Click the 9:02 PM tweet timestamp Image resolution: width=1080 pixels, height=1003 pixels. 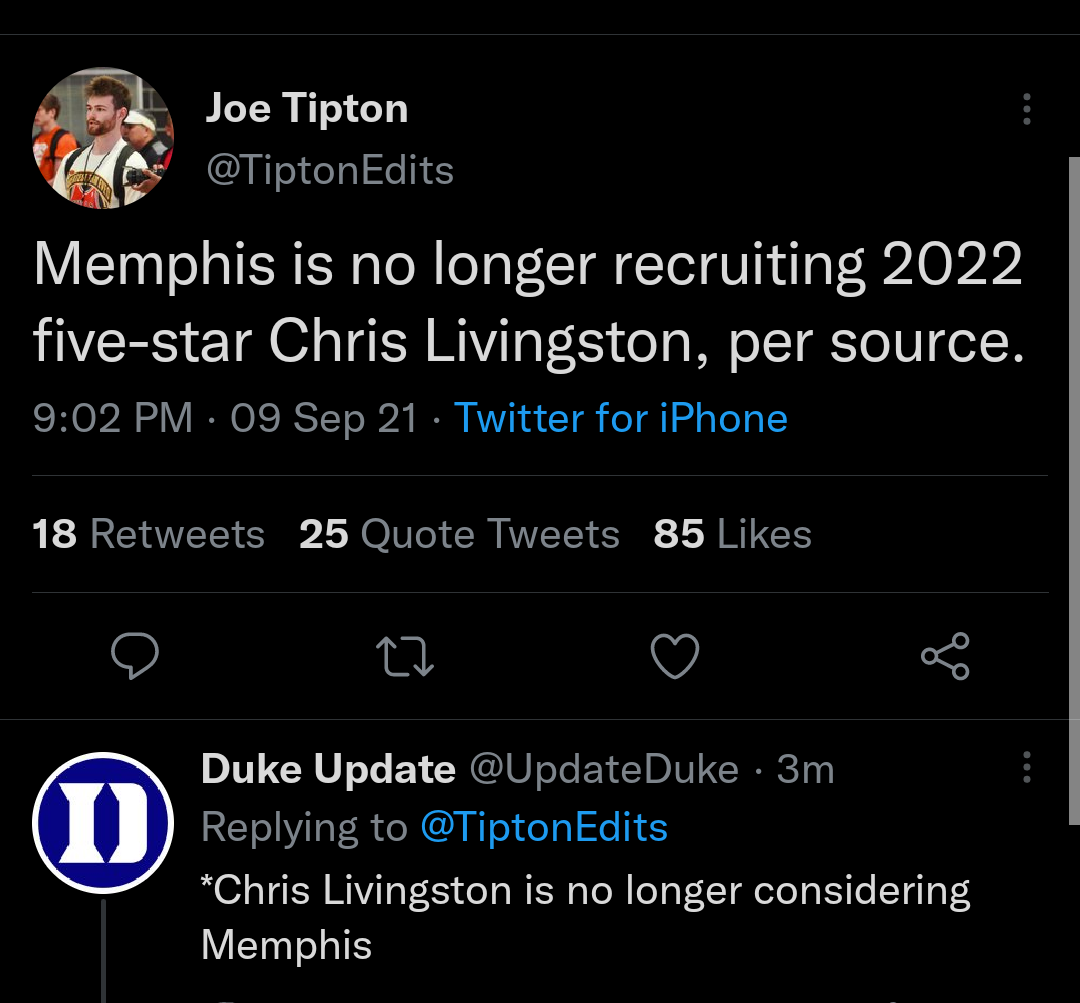pyautogui.click(x=112, y=418)
